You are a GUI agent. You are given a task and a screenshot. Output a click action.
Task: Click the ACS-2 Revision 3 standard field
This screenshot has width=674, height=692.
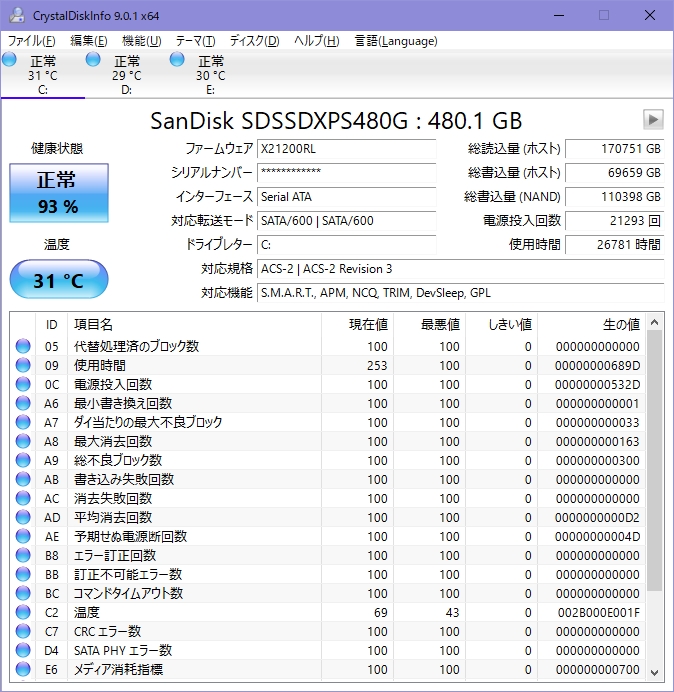tap(460, 268)
